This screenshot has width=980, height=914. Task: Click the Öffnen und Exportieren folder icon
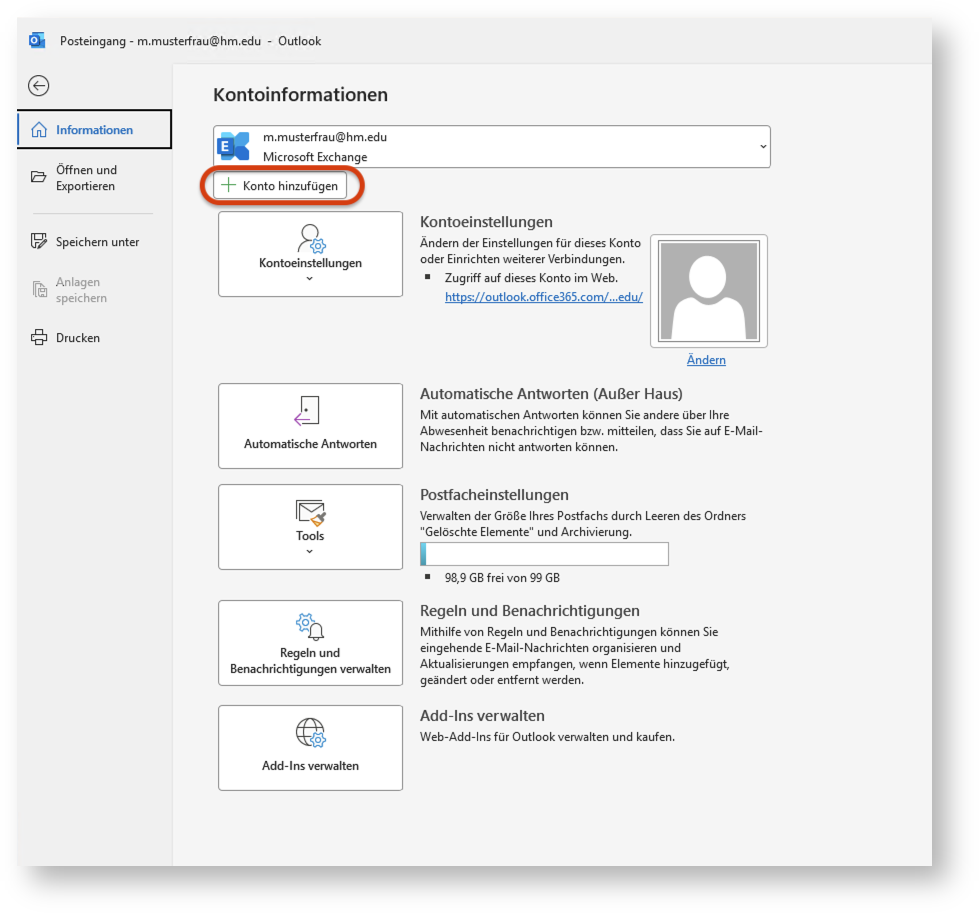pos(39,177)
